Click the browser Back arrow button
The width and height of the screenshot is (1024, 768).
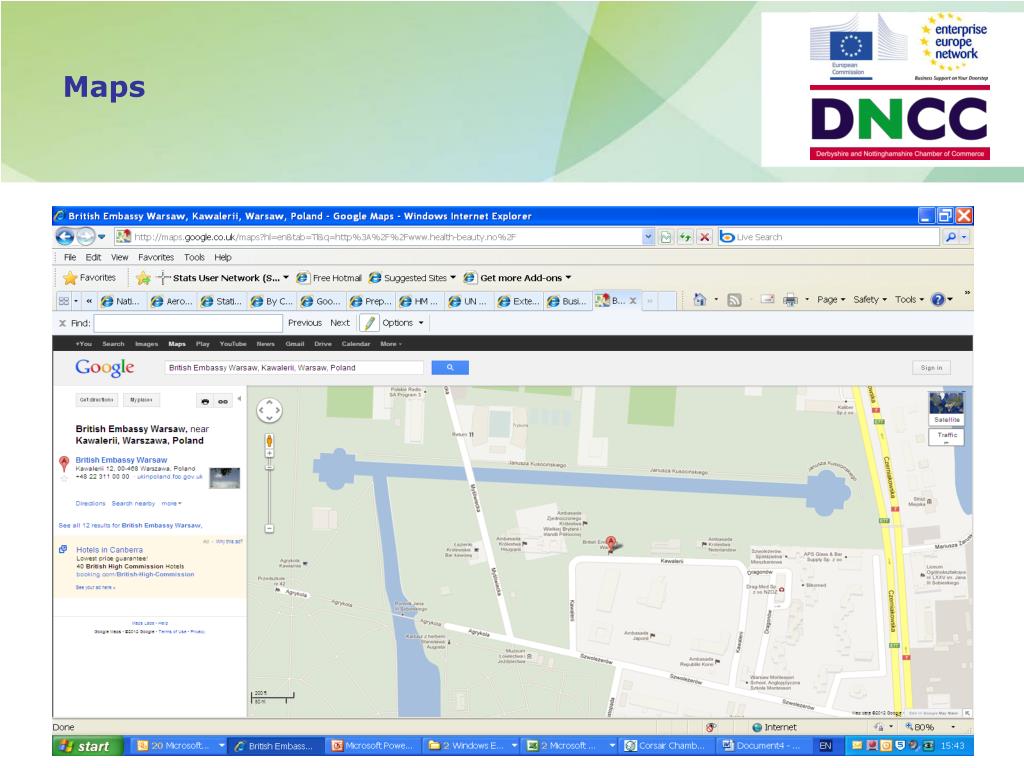65,236
